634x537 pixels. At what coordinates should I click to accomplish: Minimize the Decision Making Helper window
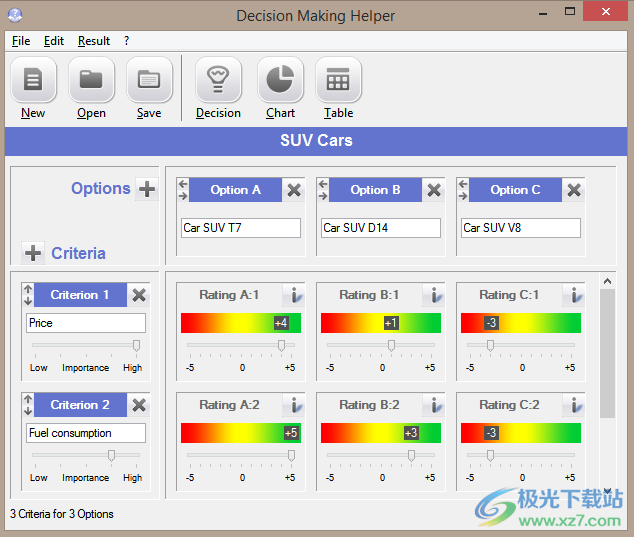[x=543, y=13]
